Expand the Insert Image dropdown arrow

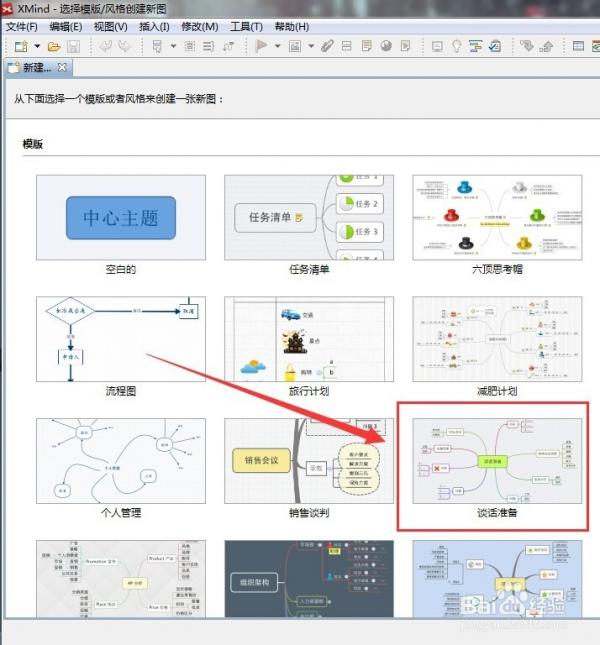click(x=311, y=46)
